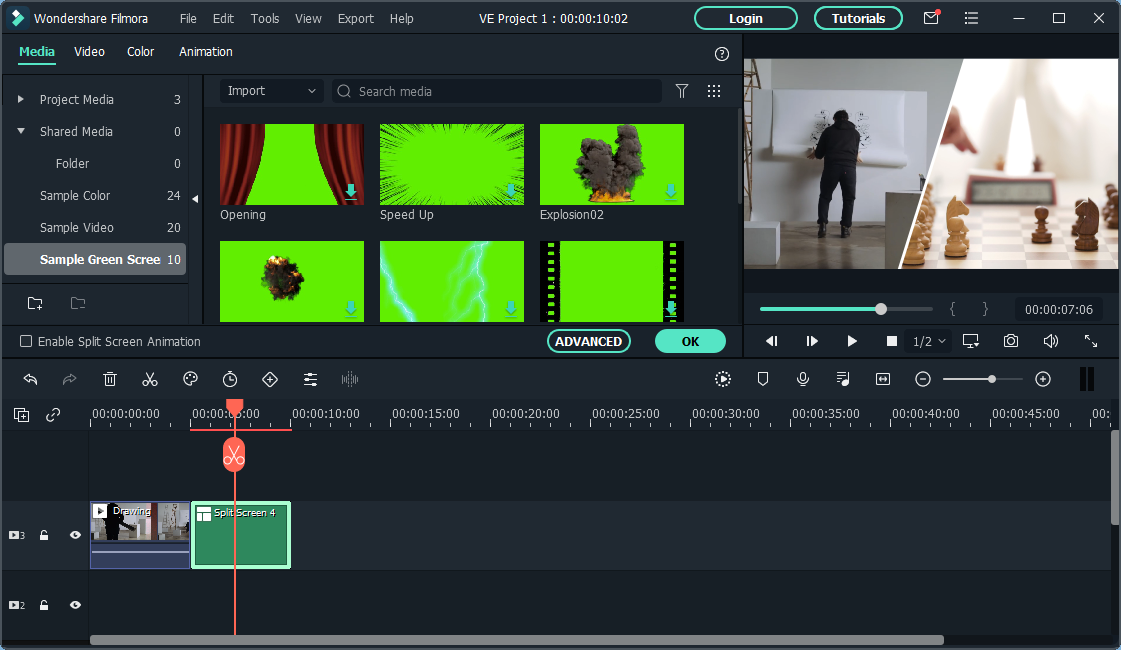Select Sample Color category
Viewport: 1121px width, 650px height.
pos(75,195)
